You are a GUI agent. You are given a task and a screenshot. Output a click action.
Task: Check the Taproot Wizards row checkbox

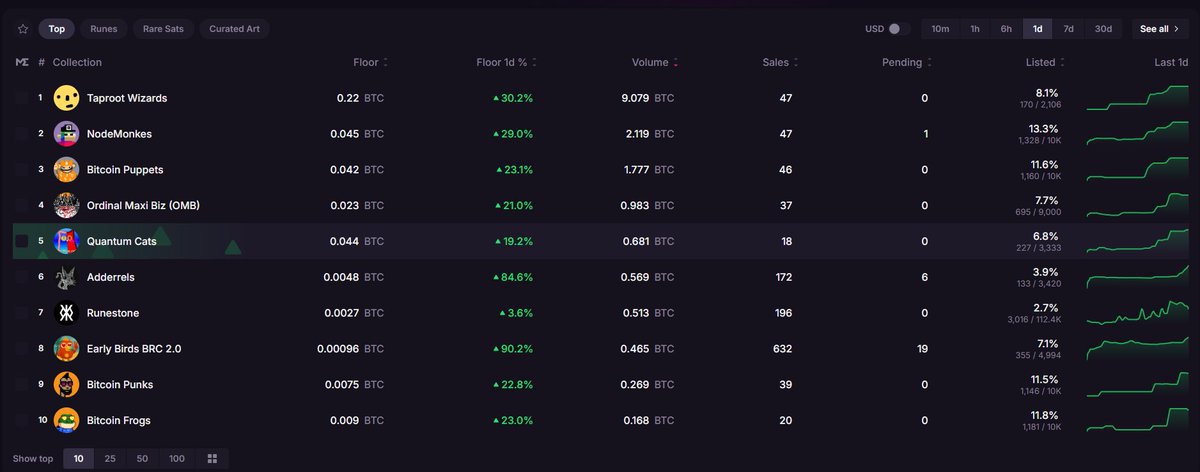[x=22, y=98]
